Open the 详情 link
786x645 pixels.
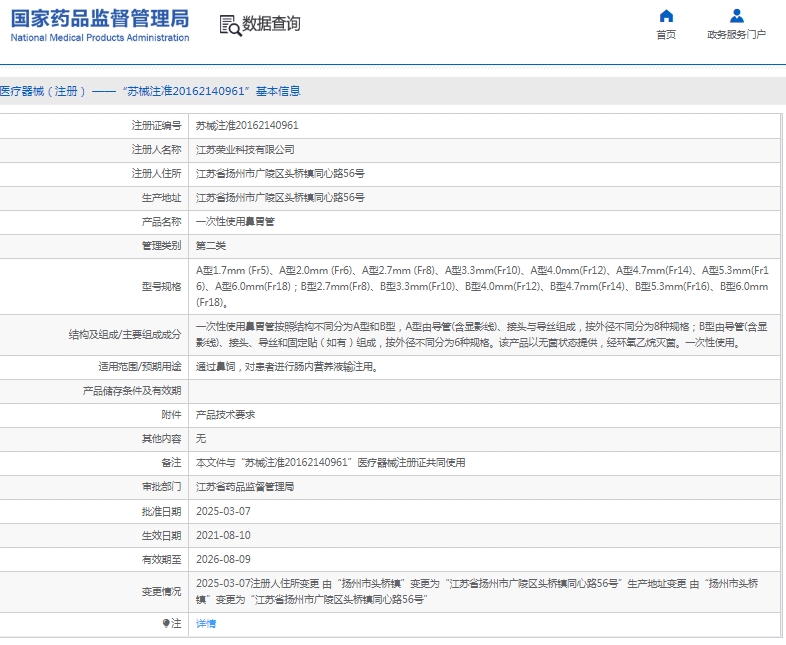click(x=206, y=623)
